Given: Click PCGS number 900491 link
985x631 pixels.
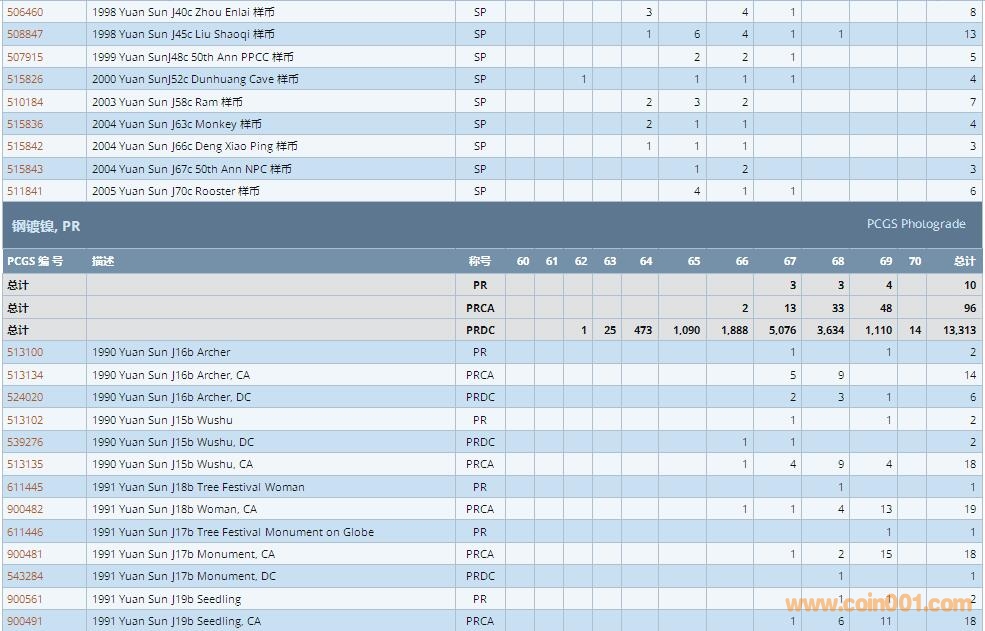Looking at the screenshot, I should click(x=25, y=621).
